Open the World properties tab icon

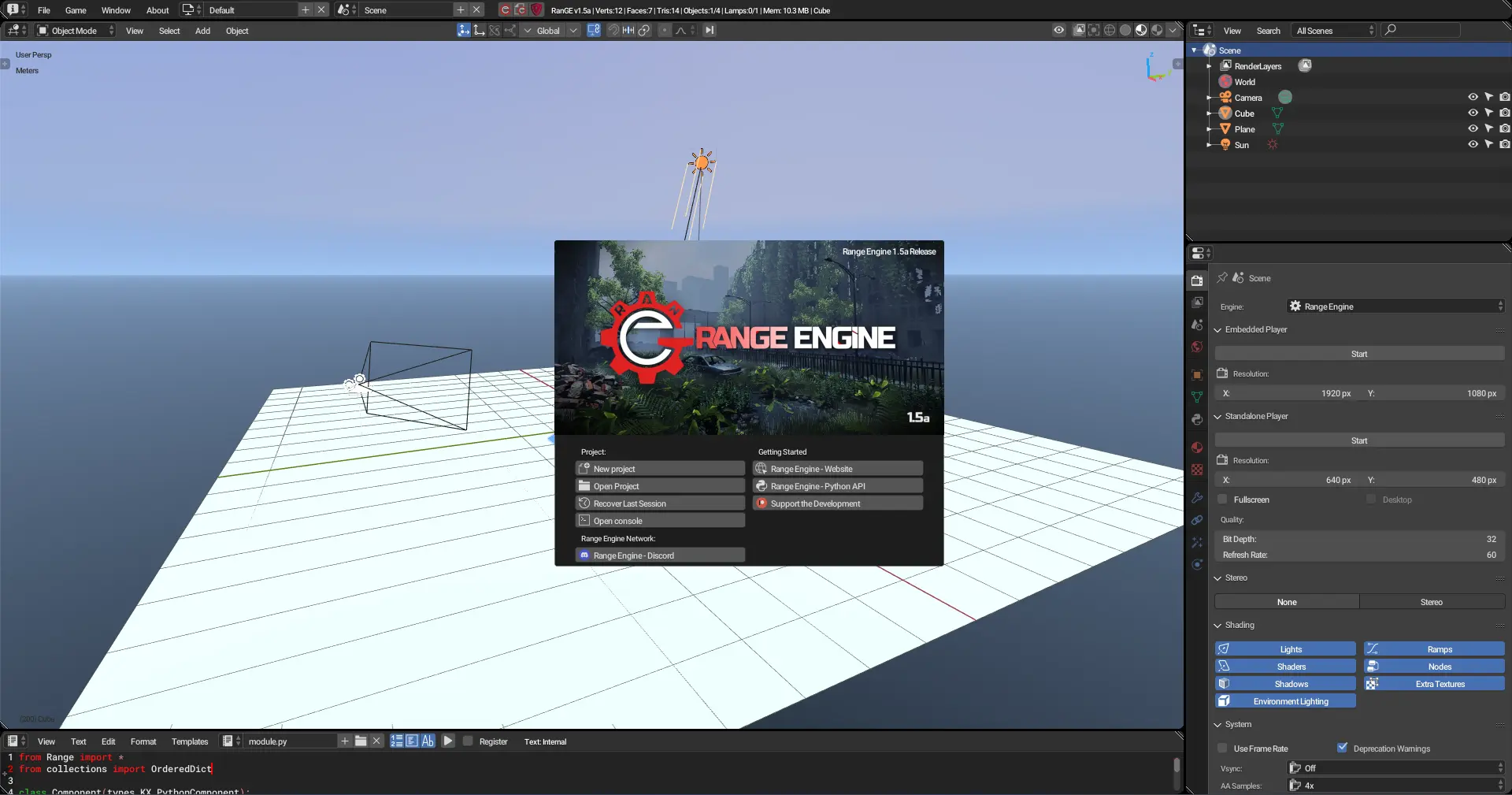pyautogui.click(x=1197, y=347)
